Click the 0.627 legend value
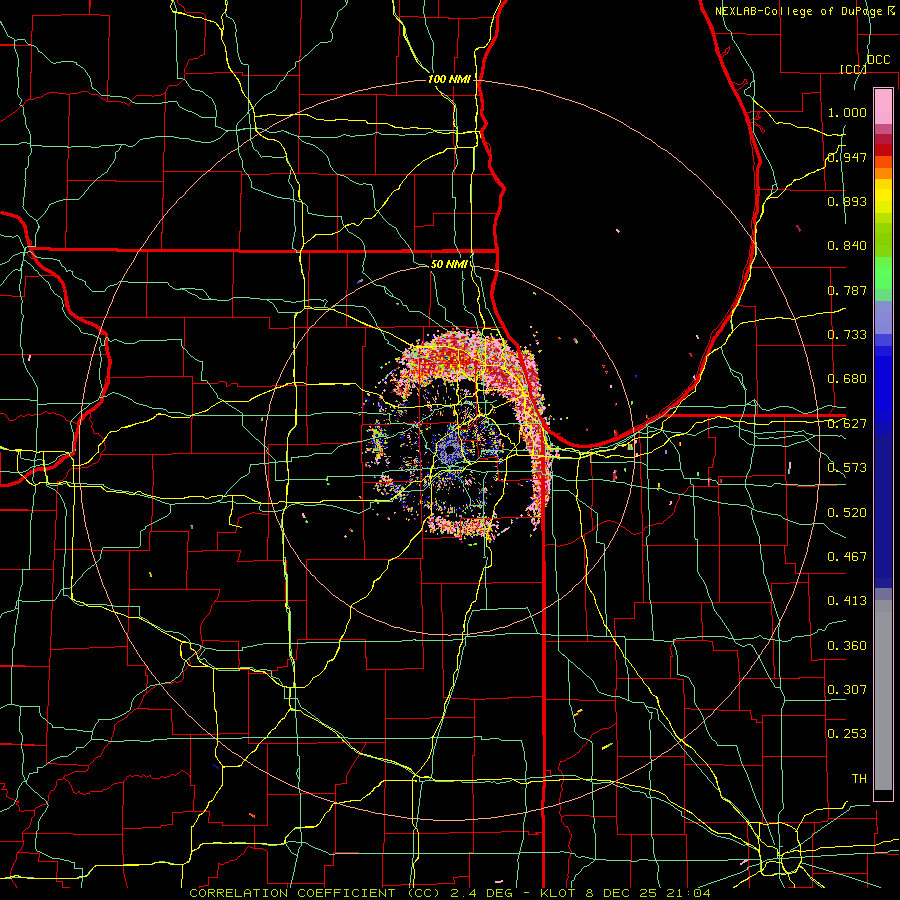Viewport: 900px width, 900px height. tap(847, 424)
